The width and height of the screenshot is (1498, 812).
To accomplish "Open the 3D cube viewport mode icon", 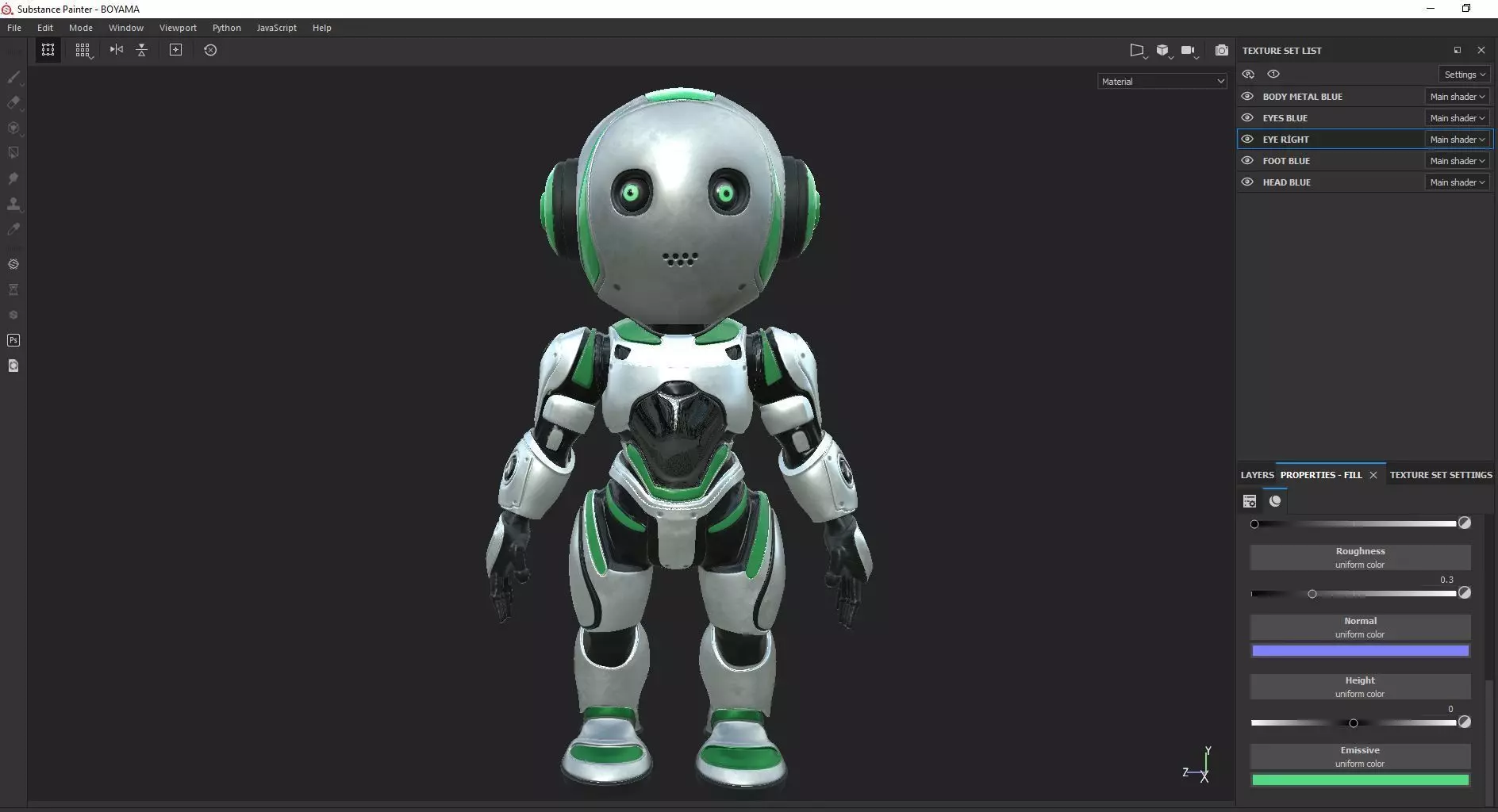I will (x=1163, y=51).
